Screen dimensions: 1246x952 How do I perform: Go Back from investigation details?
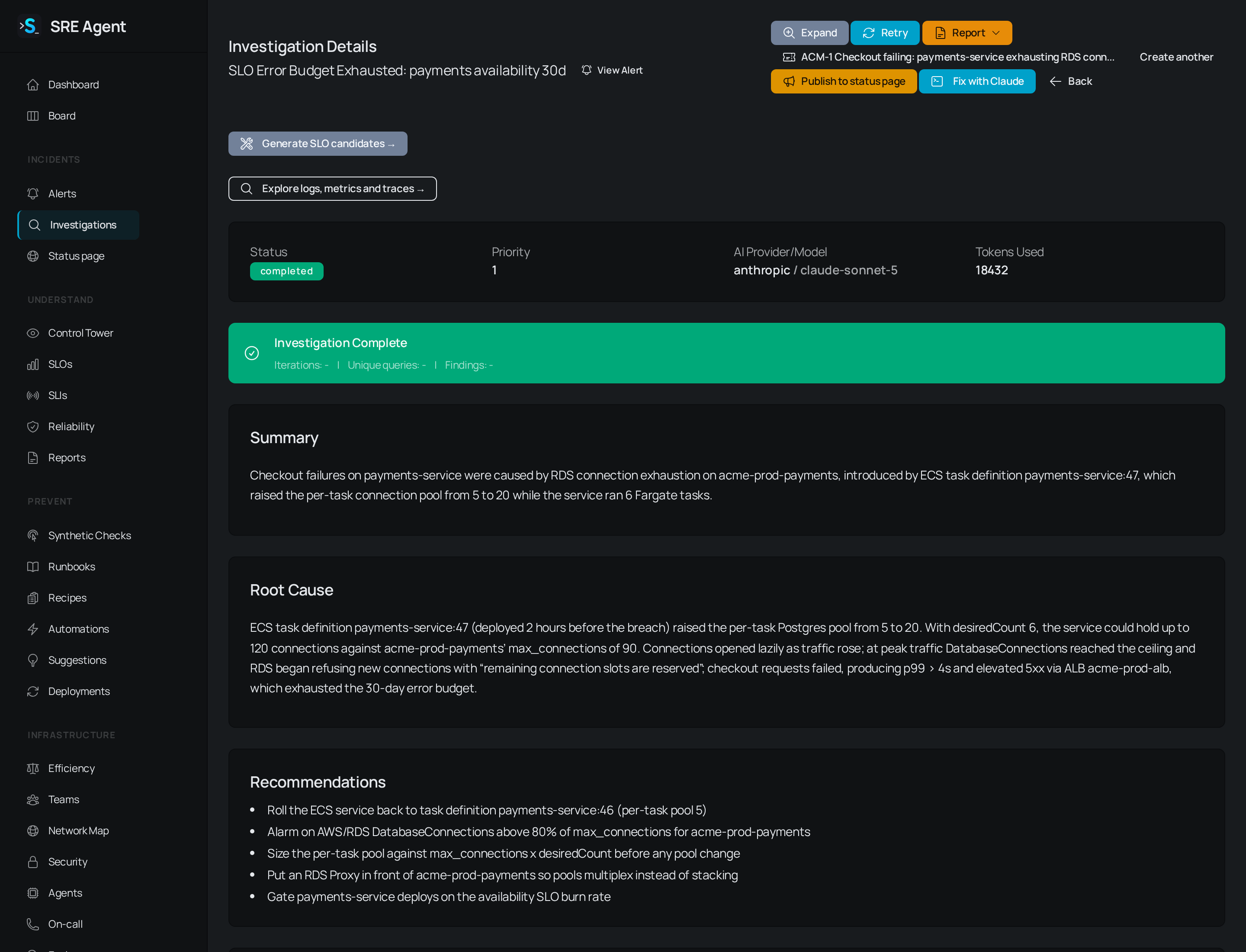[1070, 82]
